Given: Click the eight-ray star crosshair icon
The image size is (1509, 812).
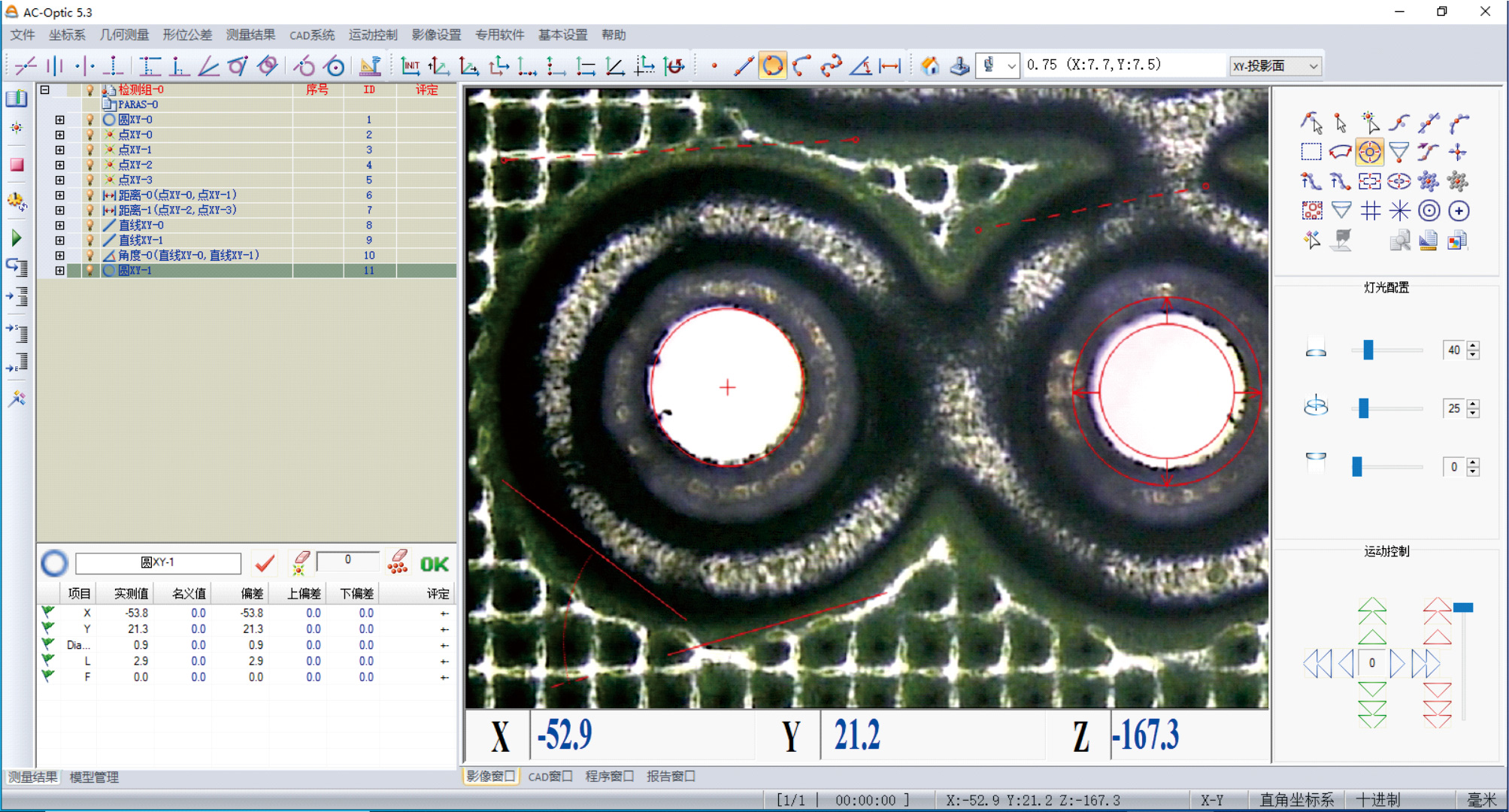Looking at the screenshot, I should (1399, 211).
